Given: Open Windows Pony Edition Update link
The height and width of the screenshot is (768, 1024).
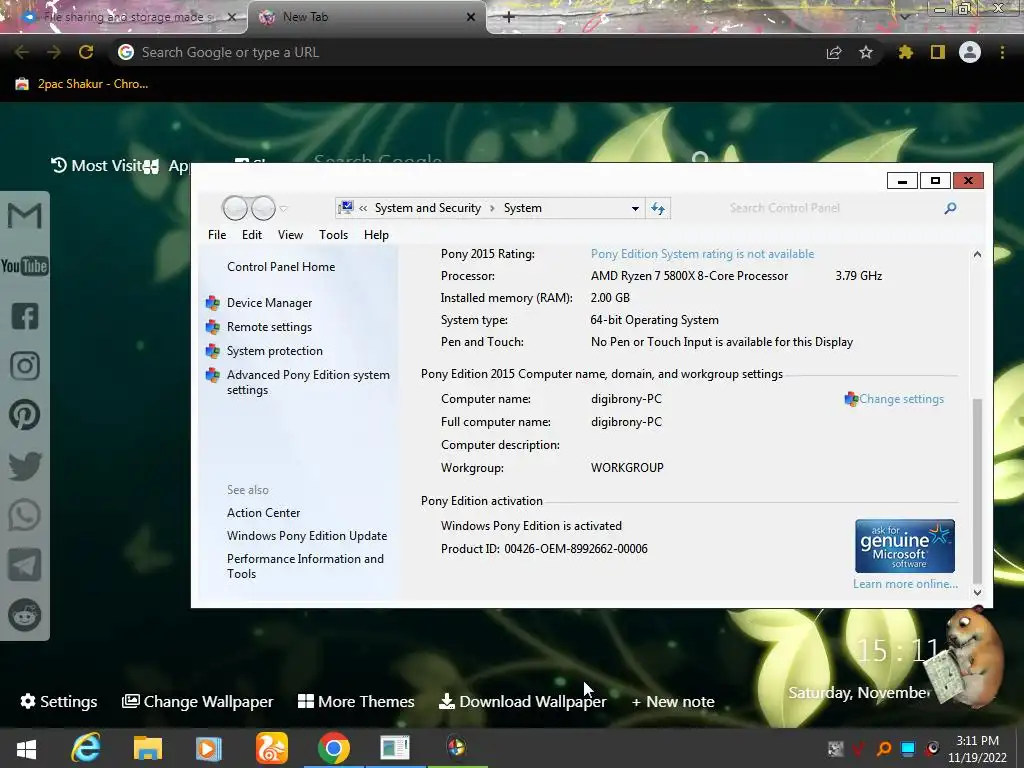Looking at the screenshot, I should click(x=307, y=536).
